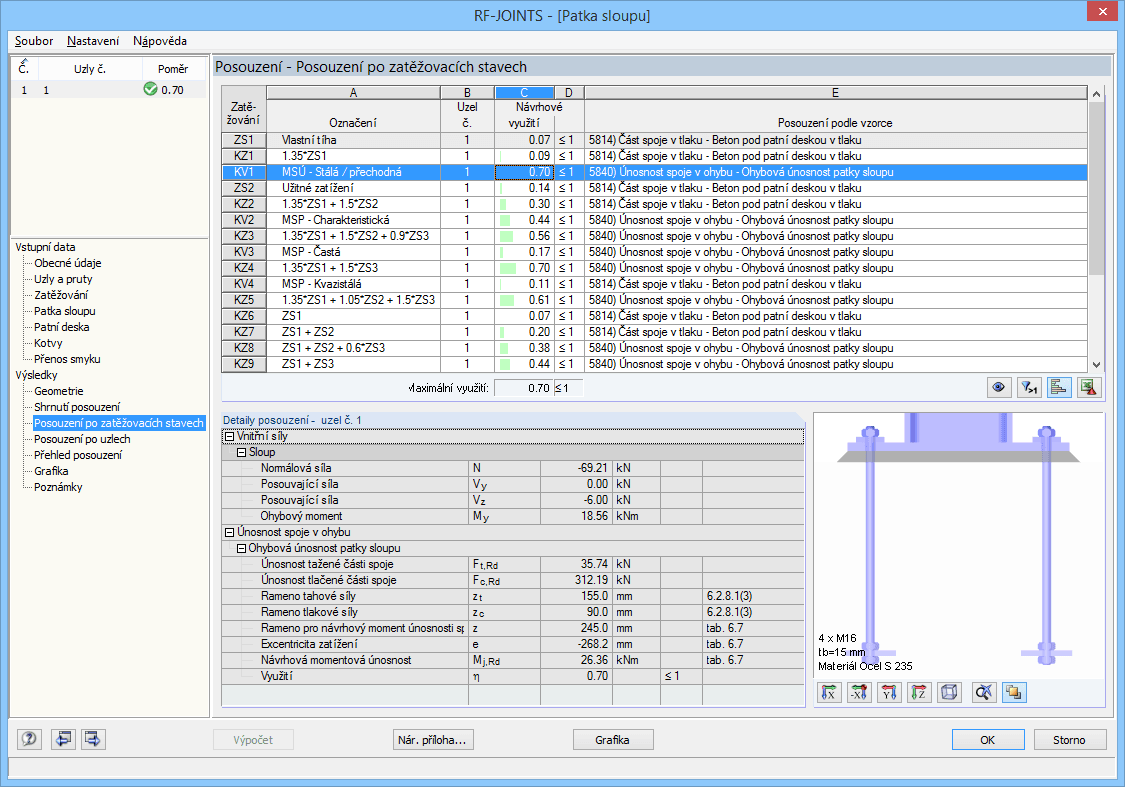Screen dimensions: 1125x787
Task: Open Kotvy tree item
Action: coord(48,343)
